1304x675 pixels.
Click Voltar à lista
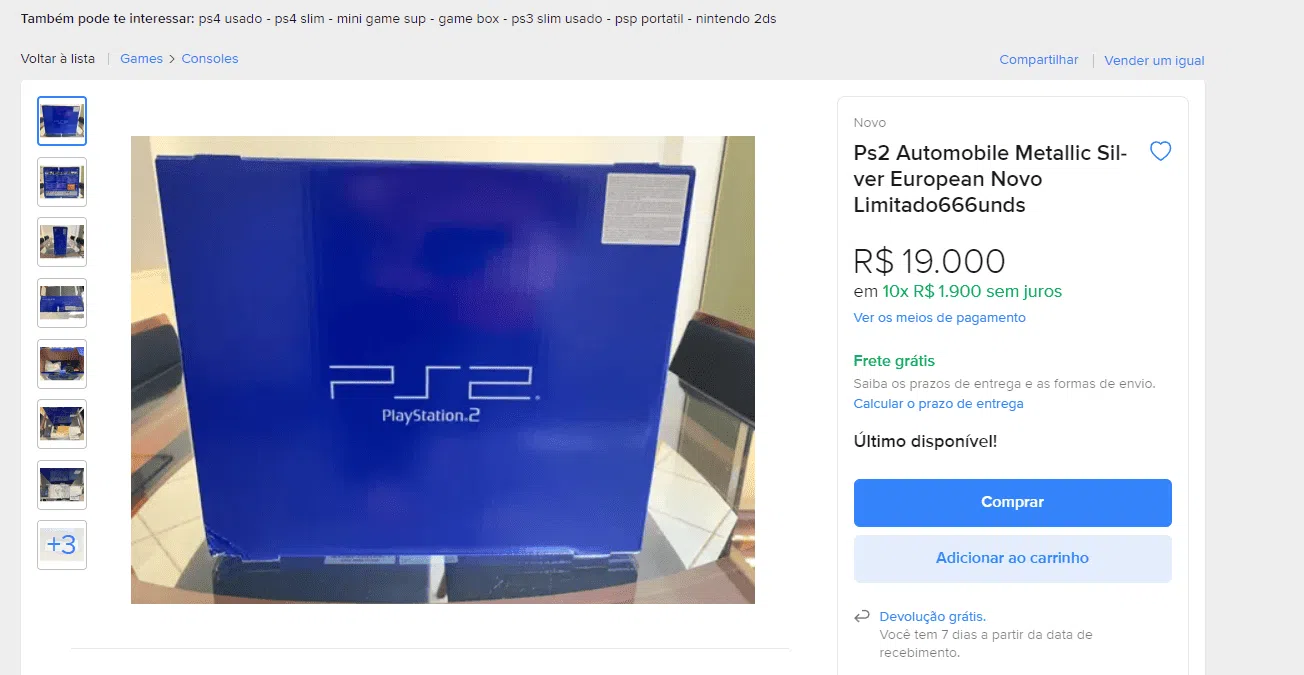click(58, 59)
